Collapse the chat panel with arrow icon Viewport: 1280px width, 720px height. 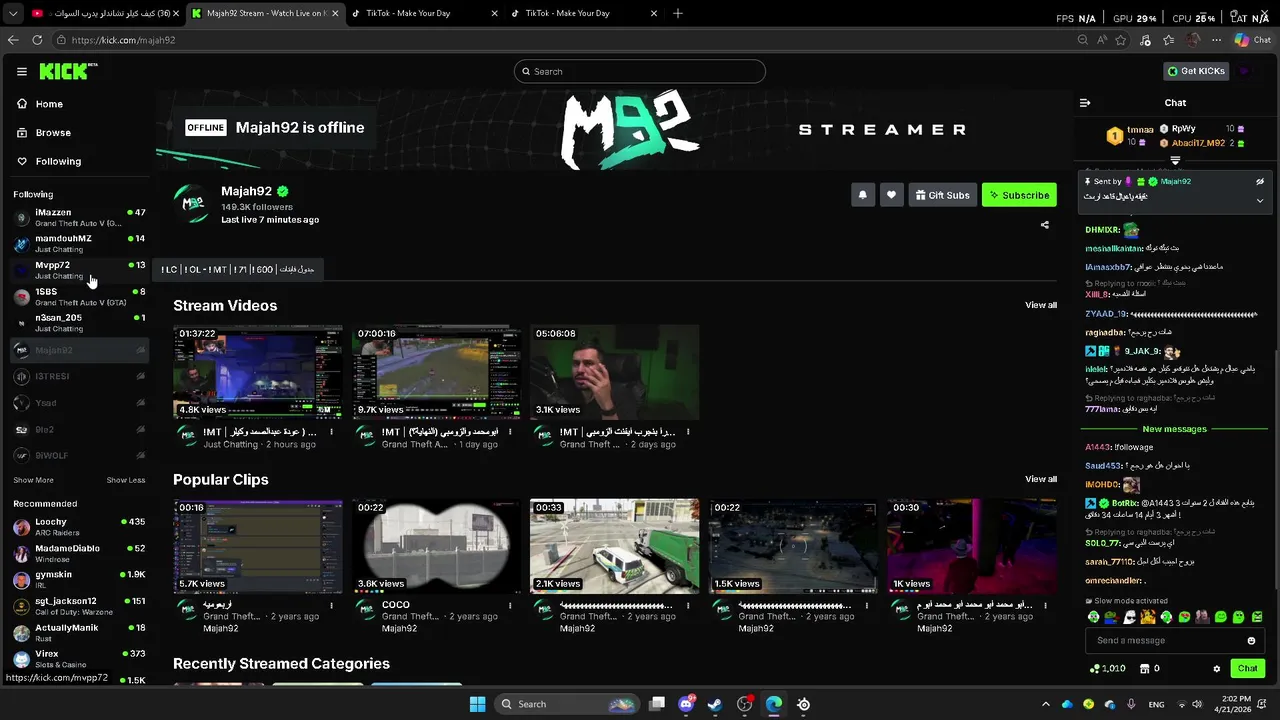coord(1085,103)
